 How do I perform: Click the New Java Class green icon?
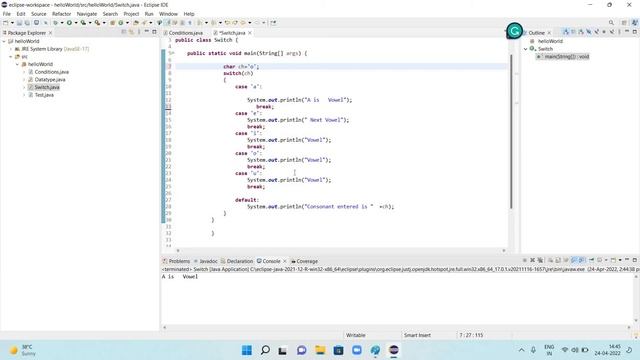pyautogui.click(x=121, y=23)
